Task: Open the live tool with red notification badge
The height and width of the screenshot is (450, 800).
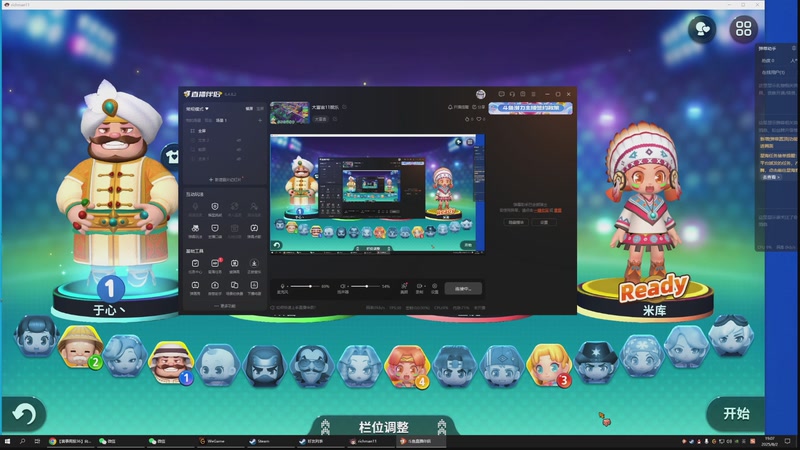Action: coord(215,266)
